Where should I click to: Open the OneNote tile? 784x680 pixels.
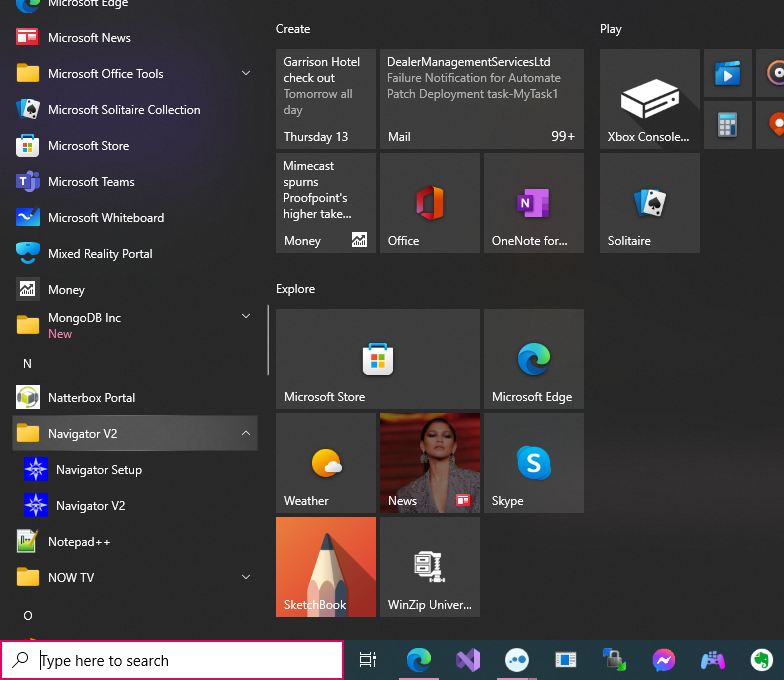click(x=534, y=202)
